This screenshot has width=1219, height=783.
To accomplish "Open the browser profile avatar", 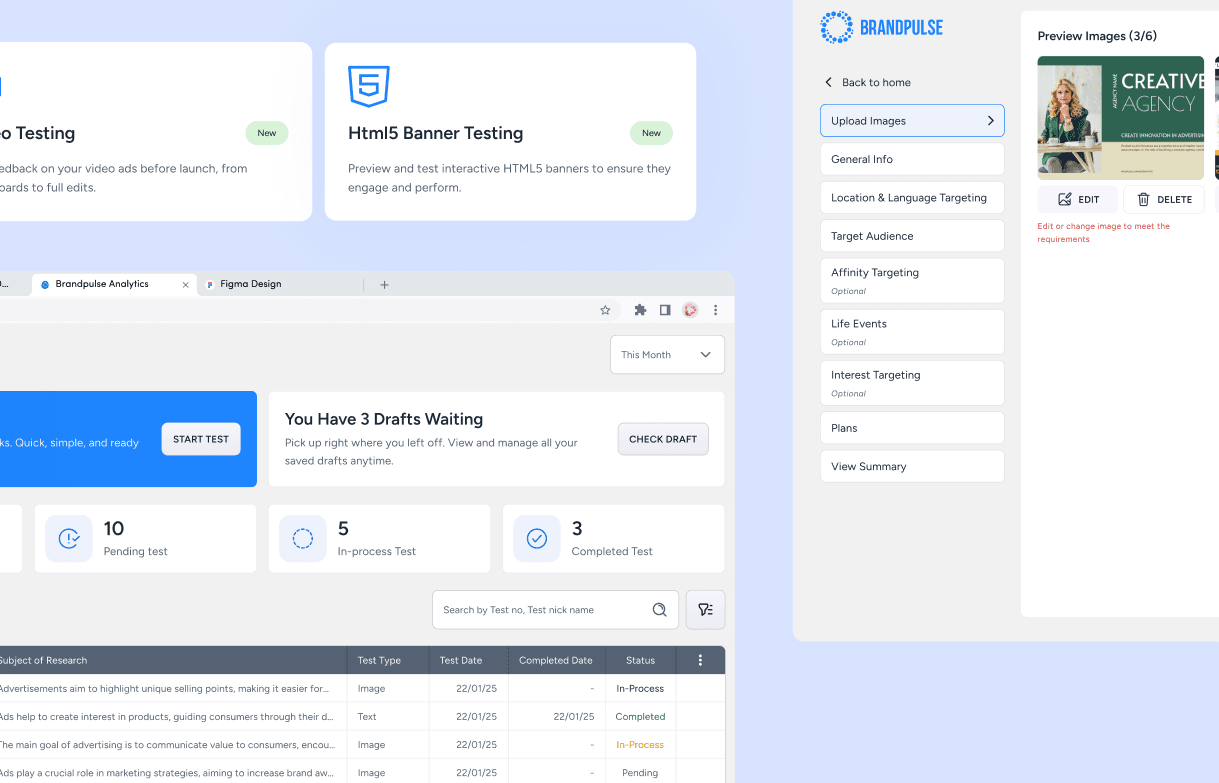I will tap(690, 310).
